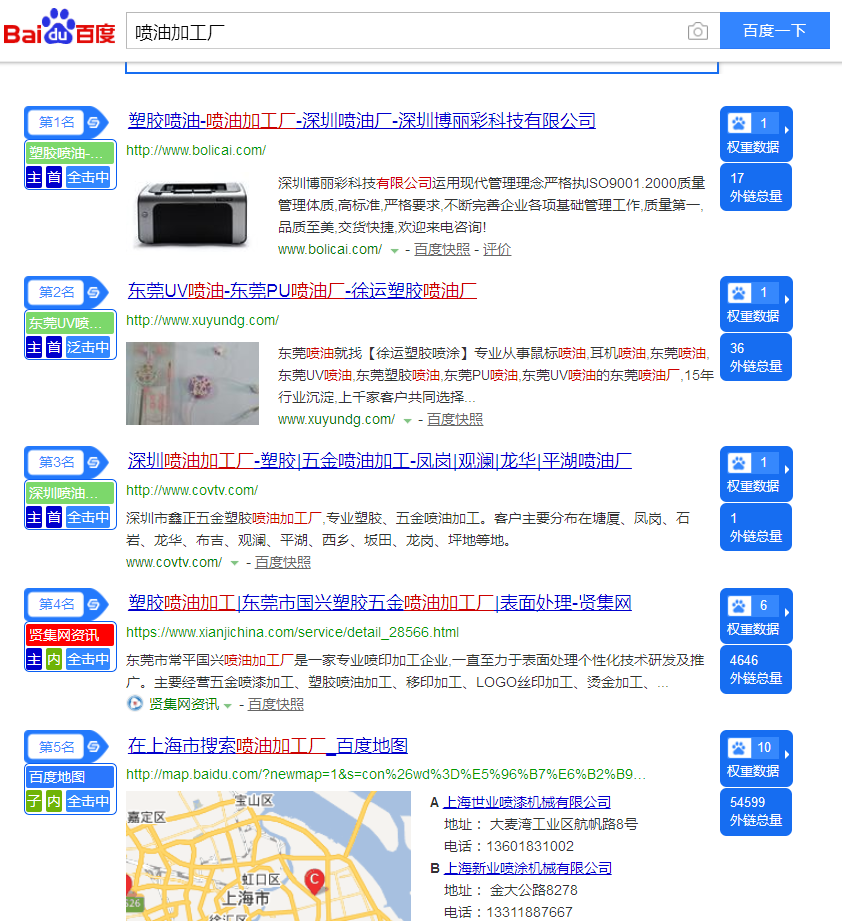Open the dropdown arrow next to 贤集网资讯

point(227,705)
